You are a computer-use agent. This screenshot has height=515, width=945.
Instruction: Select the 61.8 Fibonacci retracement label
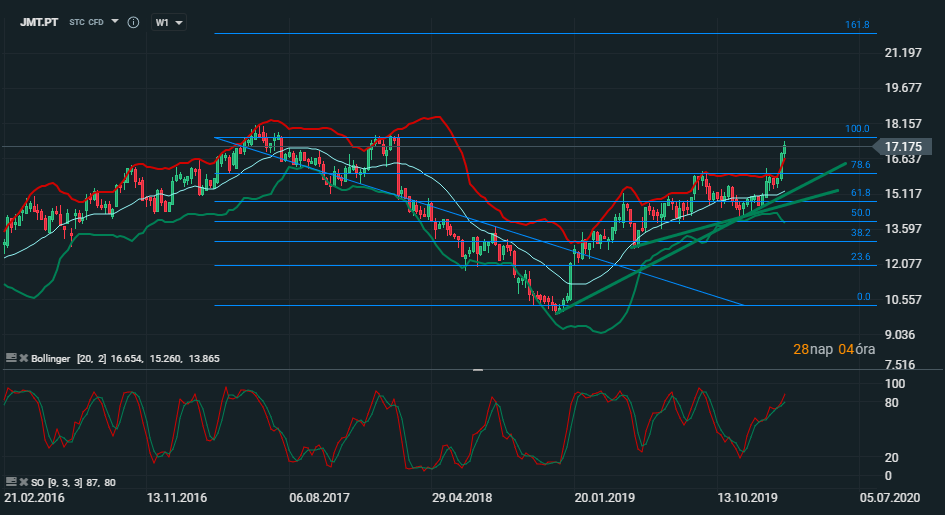pos(861,193)
